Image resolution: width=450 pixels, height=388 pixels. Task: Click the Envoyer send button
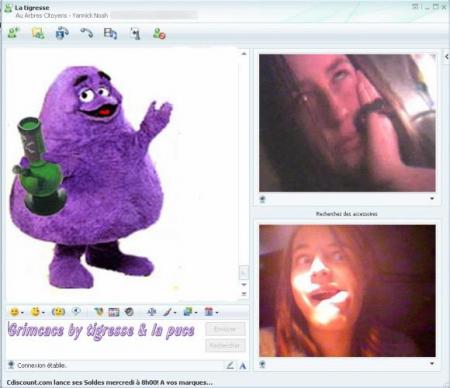tap(225, 329)
